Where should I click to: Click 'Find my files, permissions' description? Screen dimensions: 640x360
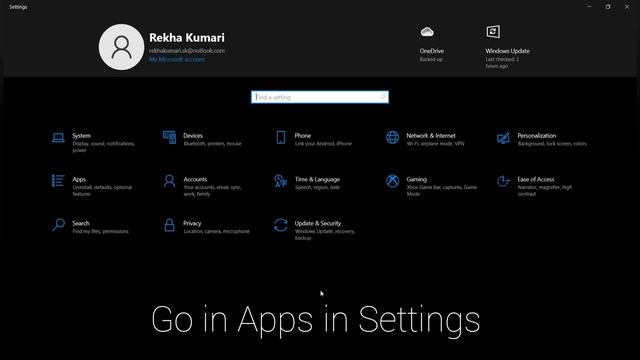(x=100, y=231)
